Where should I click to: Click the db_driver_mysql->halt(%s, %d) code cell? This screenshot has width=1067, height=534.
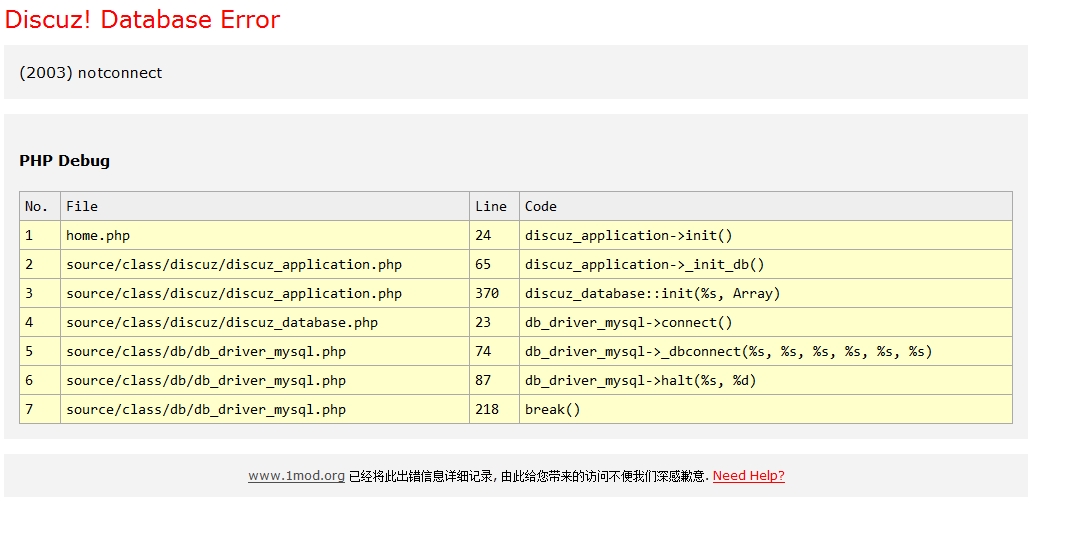(x=640, y=380)
